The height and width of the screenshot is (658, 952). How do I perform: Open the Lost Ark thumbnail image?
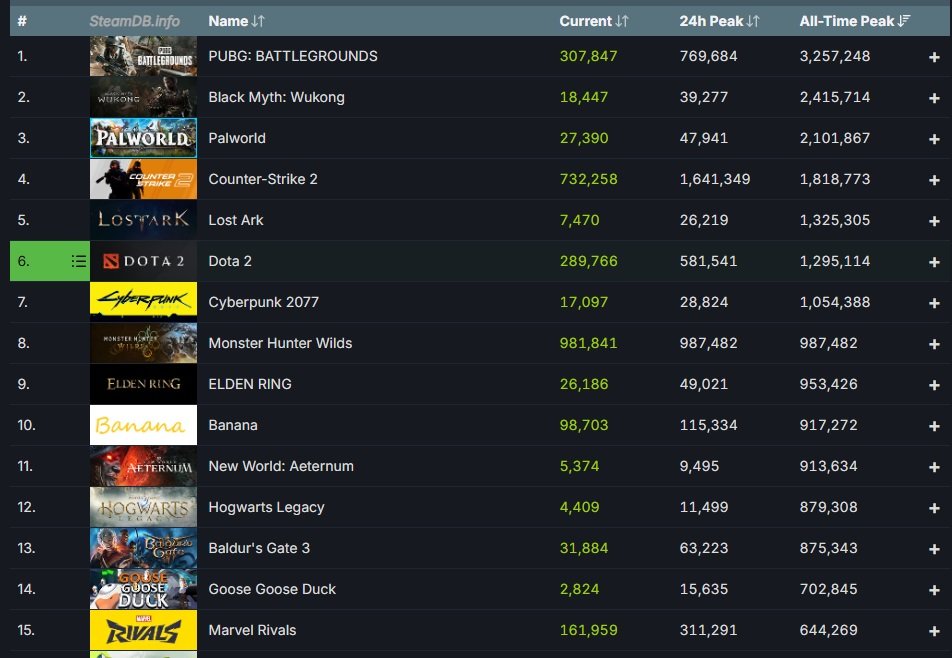click(x=143, y=220)
